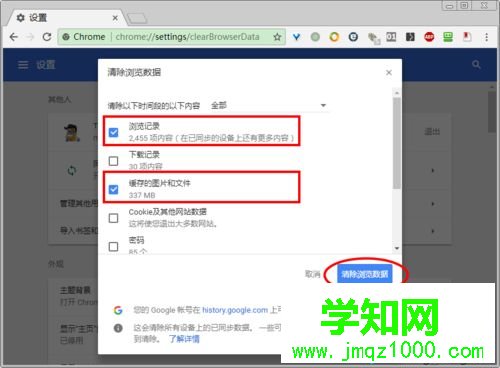Screen dimensions: 500x368
Task: Close the 设置 tab
Action: [x=115, y=18]
